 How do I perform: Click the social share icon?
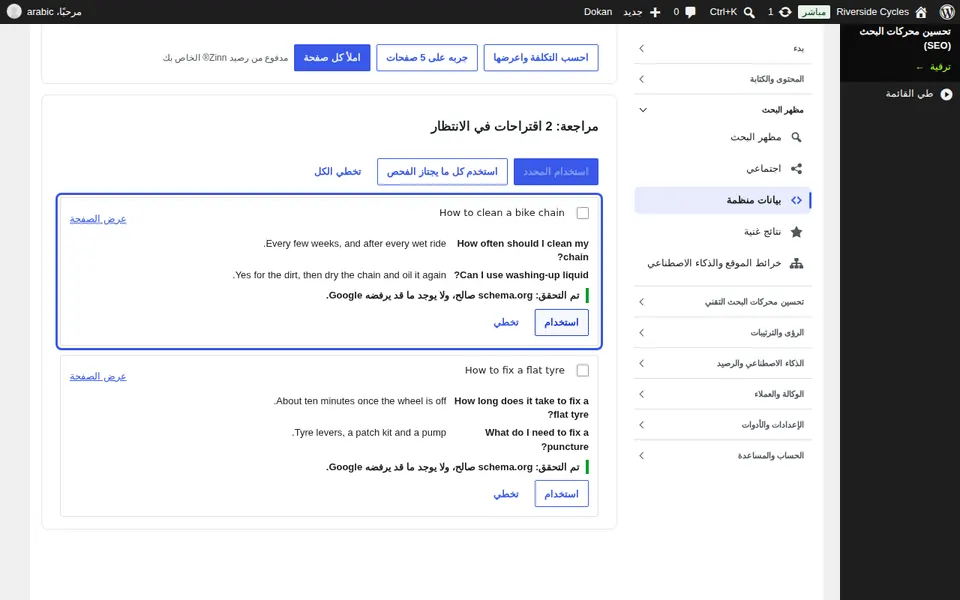coord(796,168)
